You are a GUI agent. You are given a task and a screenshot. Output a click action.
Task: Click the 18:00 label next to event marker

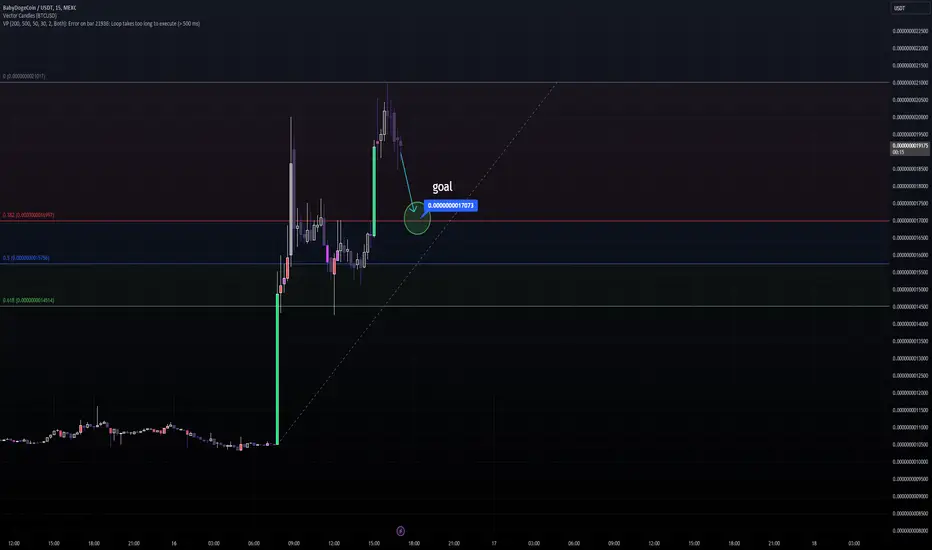[x=414, y=543]
